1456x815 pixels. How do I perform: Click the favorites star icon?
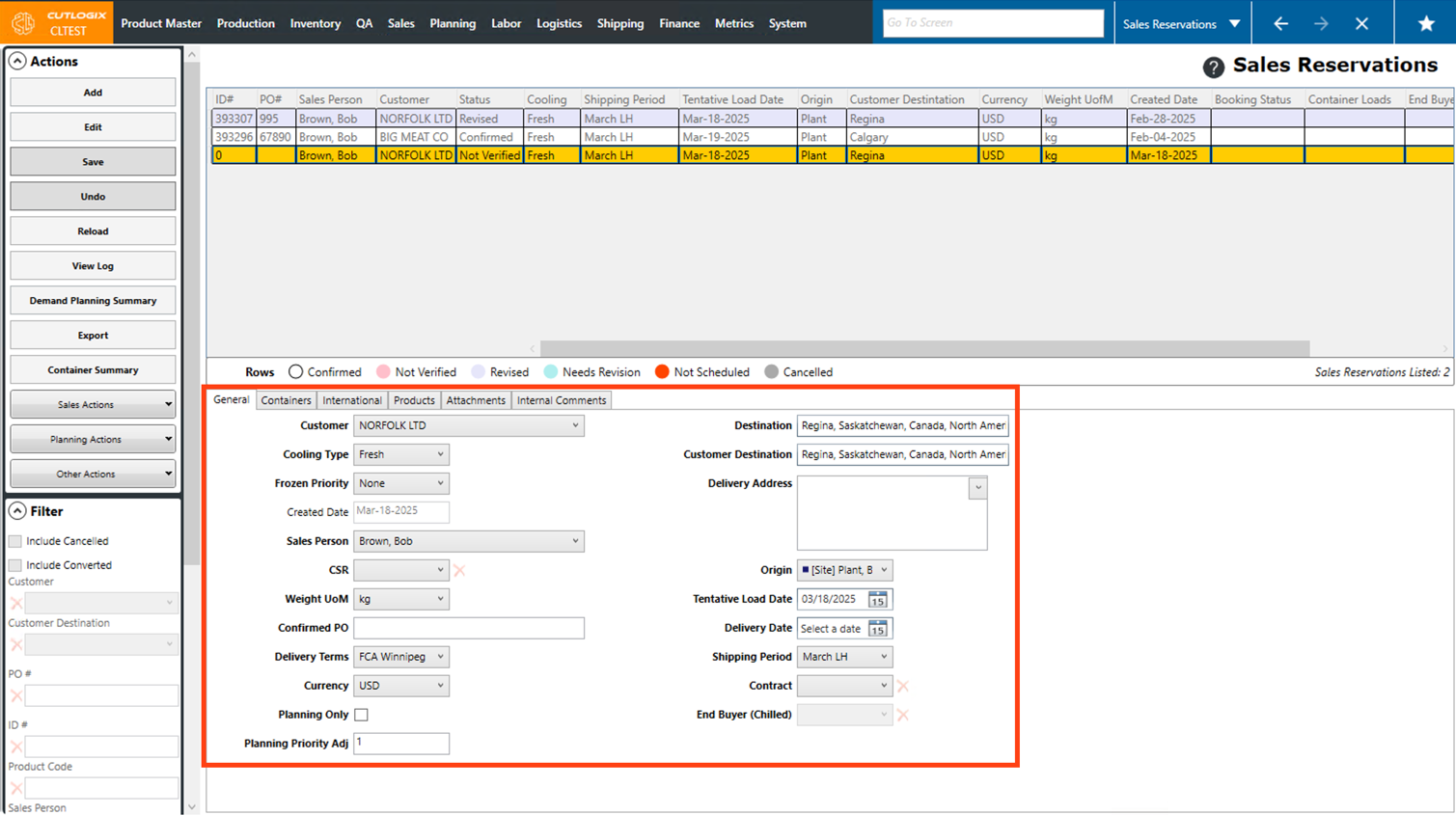tap(1425, 23)
